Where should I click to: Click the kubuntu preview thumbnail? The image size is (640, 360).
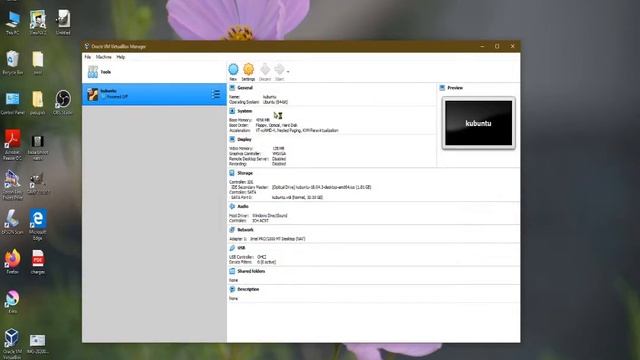pyautogui.click(x=478, y=123)
